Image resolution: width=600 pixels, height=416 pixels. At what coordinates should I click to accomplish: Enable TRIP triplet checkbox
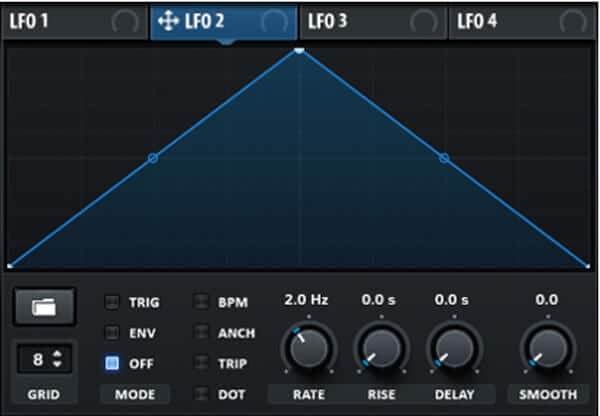(201, 363)
